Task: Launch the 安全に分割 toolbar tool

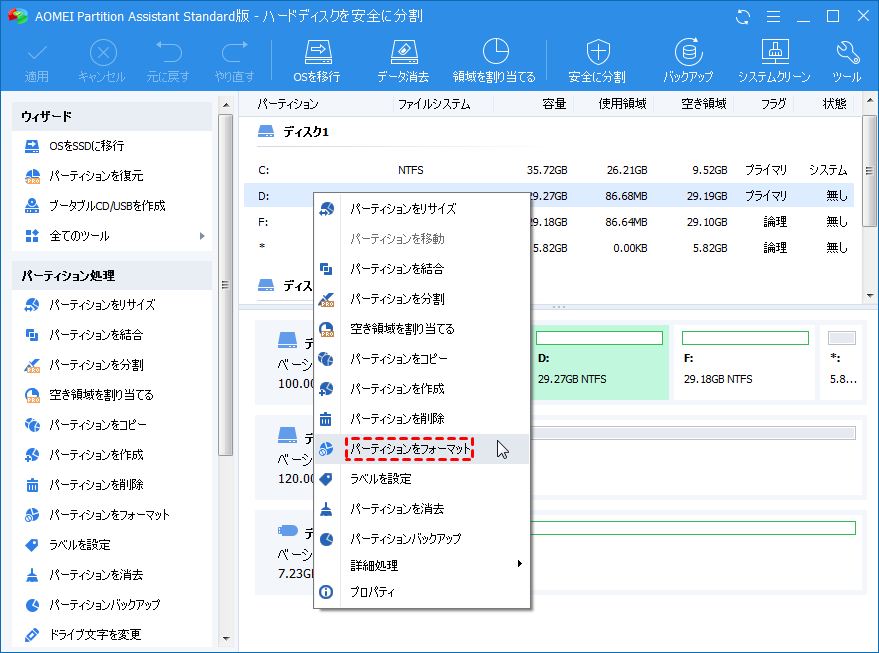Action: [x=597, y=61]
